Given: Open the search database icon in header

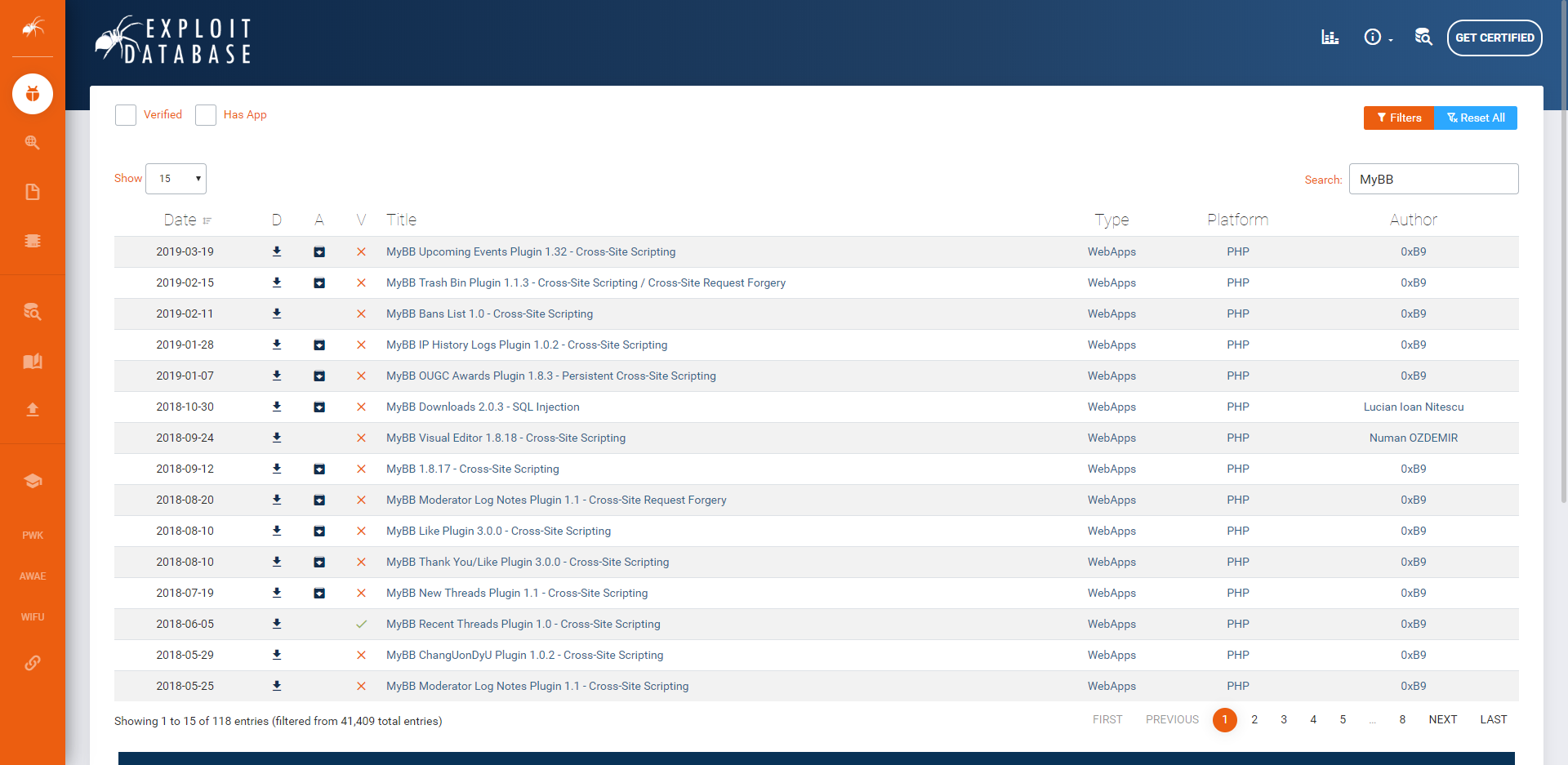Looking at the screenshot, I should 1423,38.
